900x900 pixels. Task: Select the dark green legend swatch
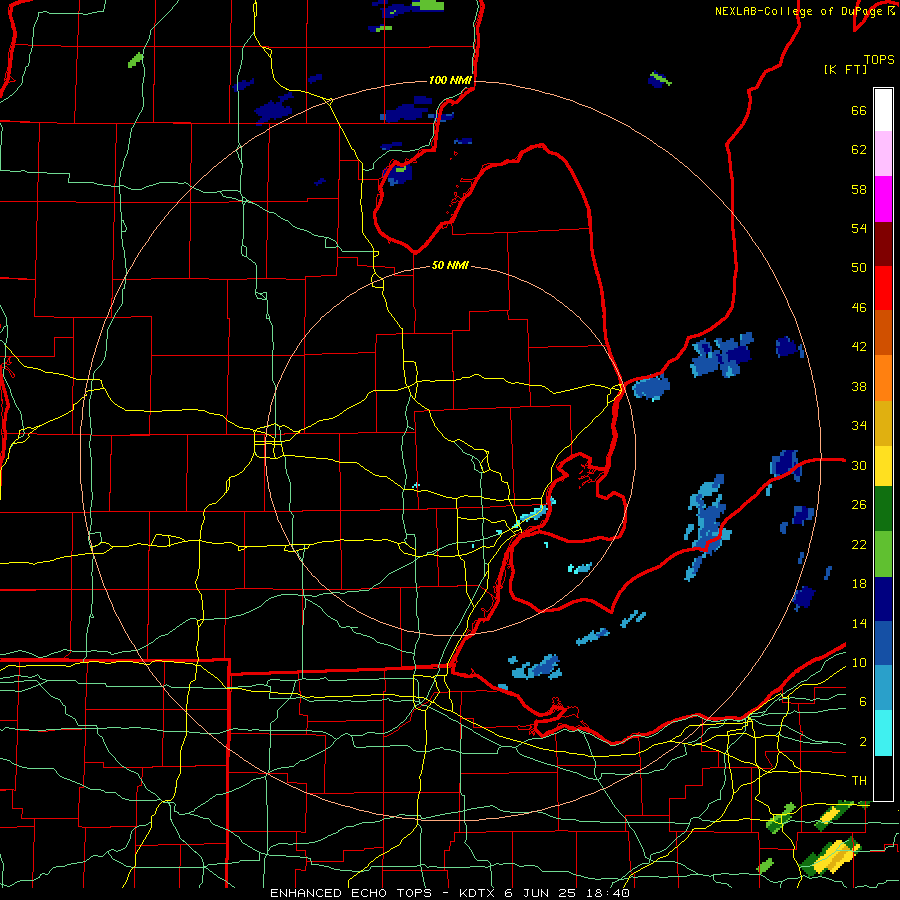tap(883, 509)
